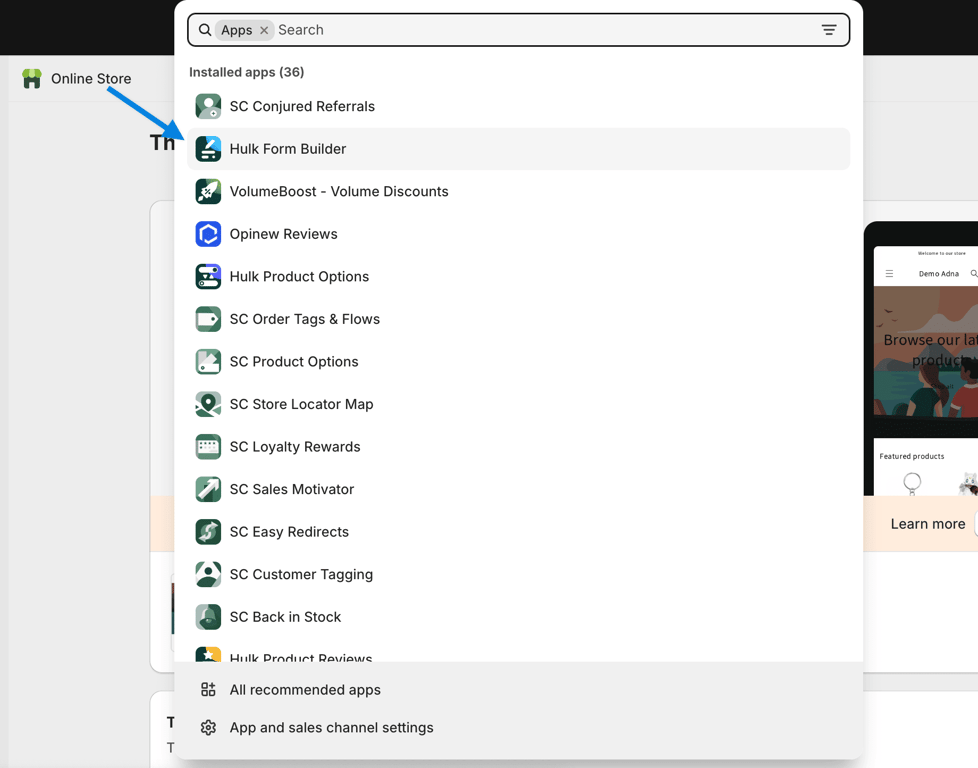This screenshot has height=768, width=978.
Task: Open SC Order Tags & Flows
Action: click(518, 319)
